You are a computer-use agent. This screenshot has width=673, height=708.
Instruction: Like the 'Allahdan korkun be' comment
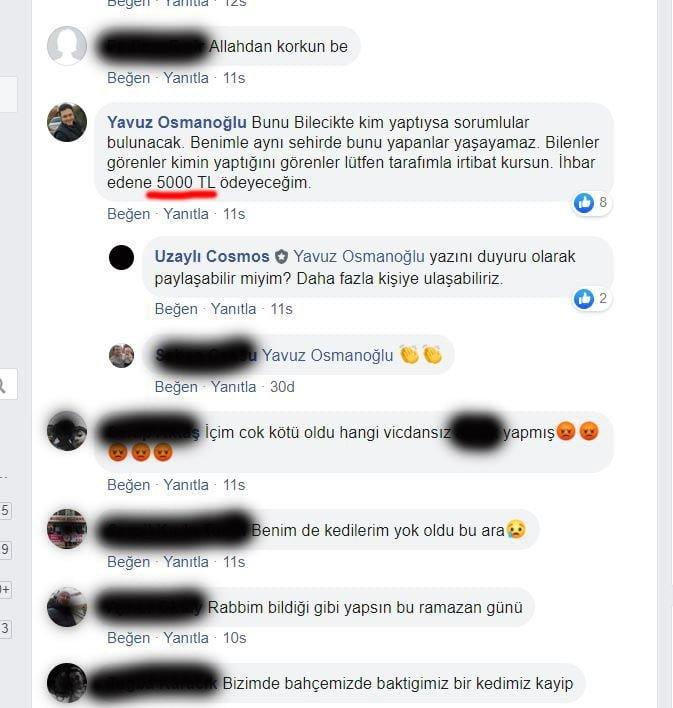(x=128, y=78)
